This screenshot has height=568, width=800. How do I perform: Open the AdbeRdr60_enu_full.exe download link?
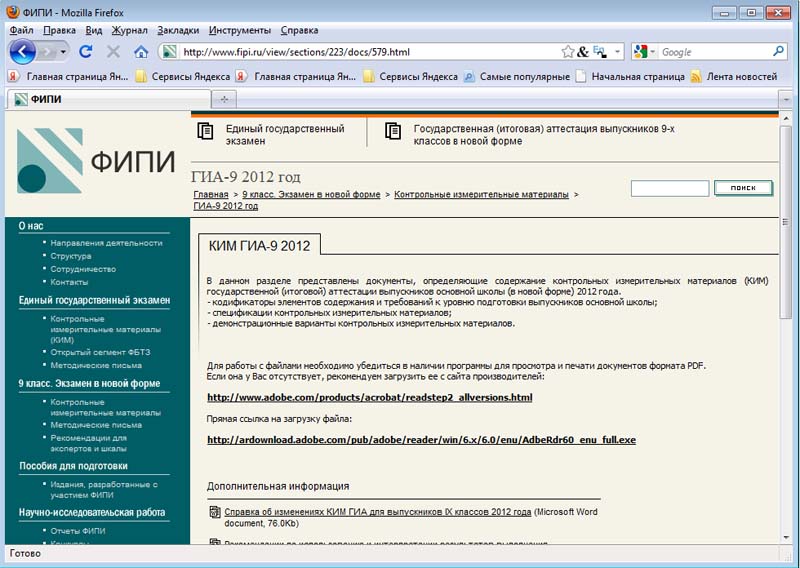[x=421, y=440]
